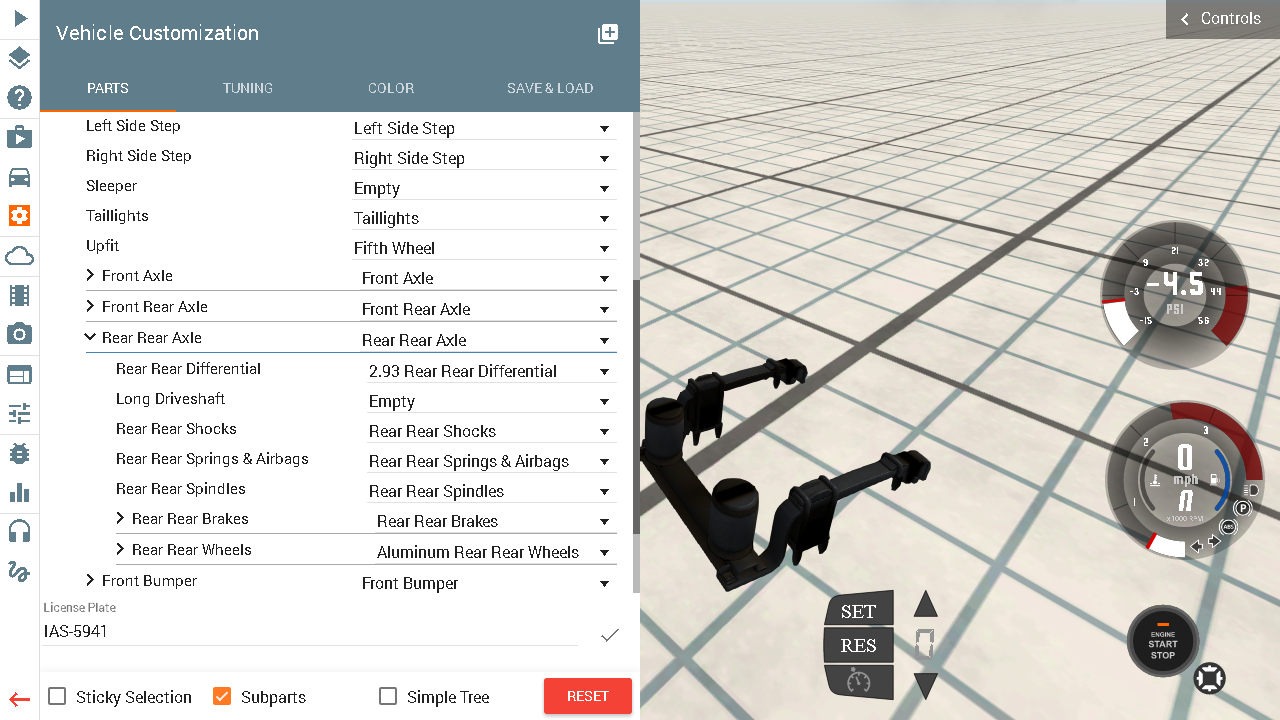1280x720 pixels.
Task: Click the Rear Rear Differential label
Action: point(188,369)
